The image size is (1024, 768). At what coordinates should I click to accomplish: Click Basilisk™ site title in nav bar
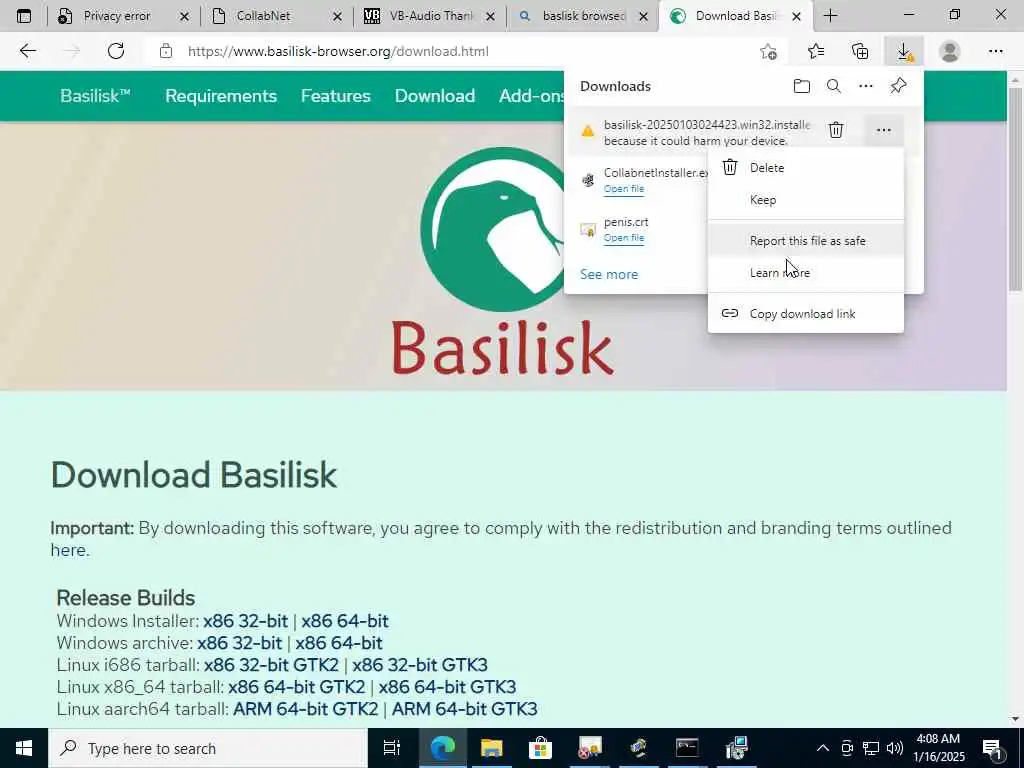(x=95, y=96)
